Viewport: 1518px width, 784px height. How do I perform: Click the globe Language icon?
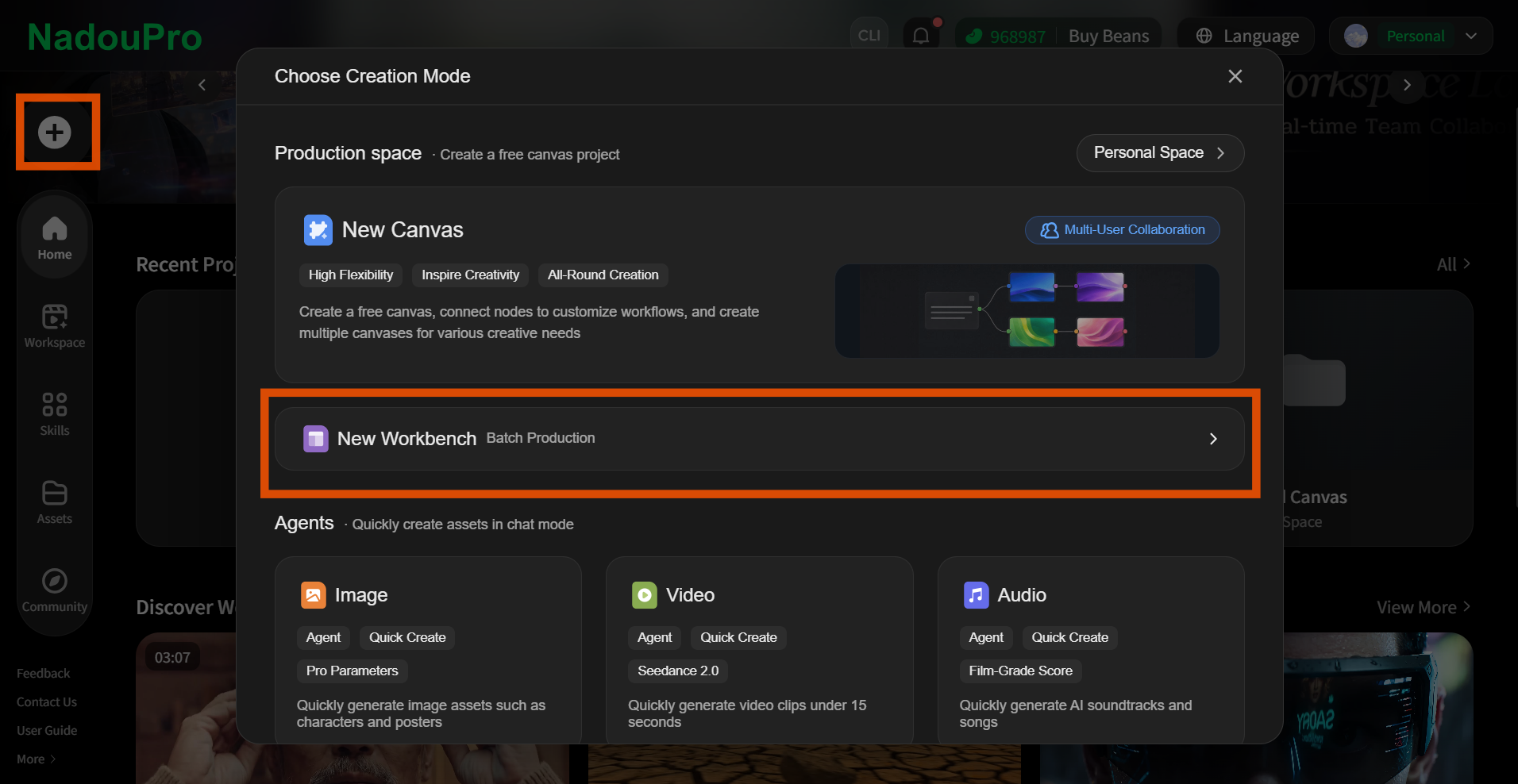pyautogui.click(x=1204, y=36)
